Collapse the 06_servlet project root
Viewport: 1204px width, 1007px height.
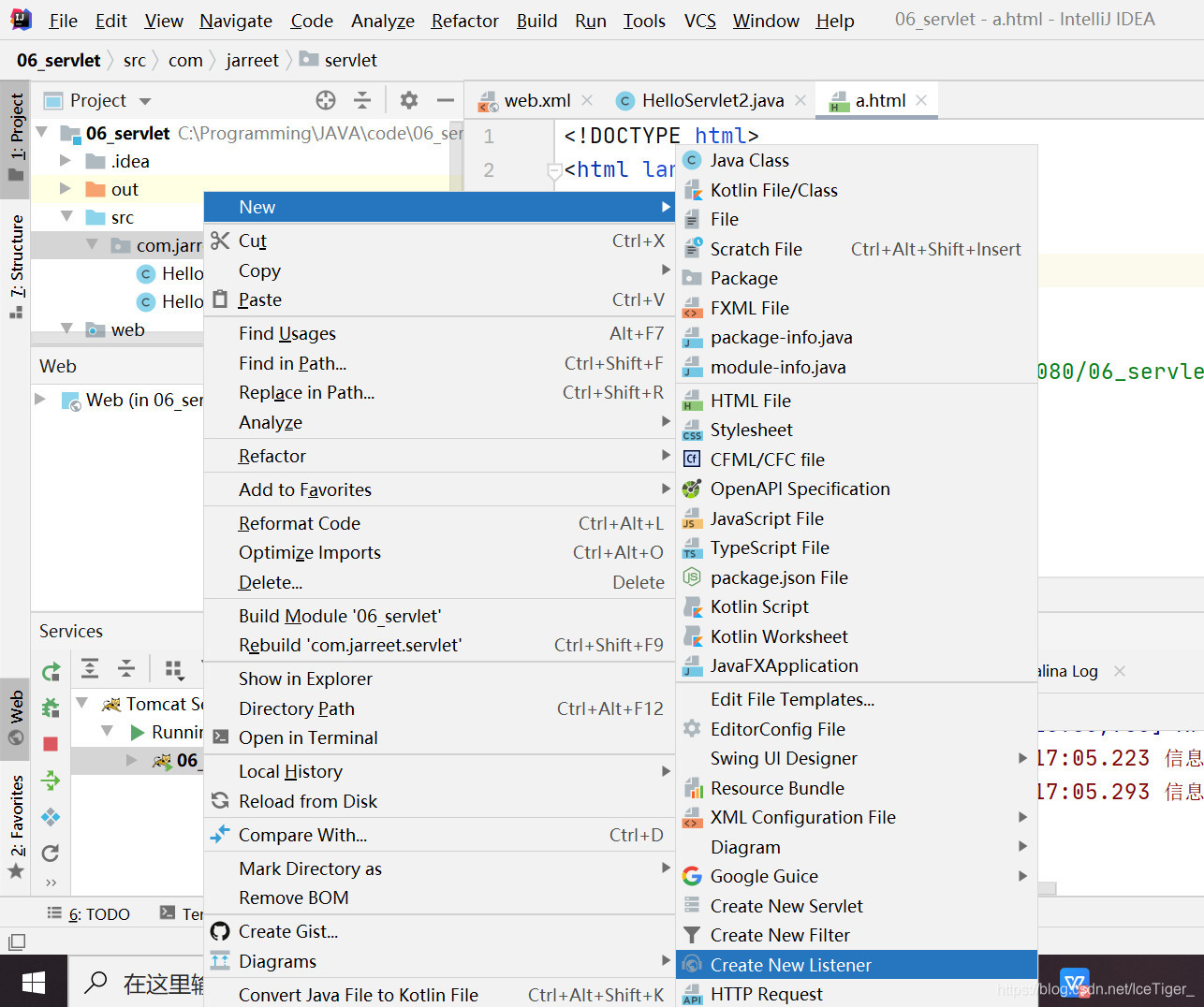coord(42,133)
